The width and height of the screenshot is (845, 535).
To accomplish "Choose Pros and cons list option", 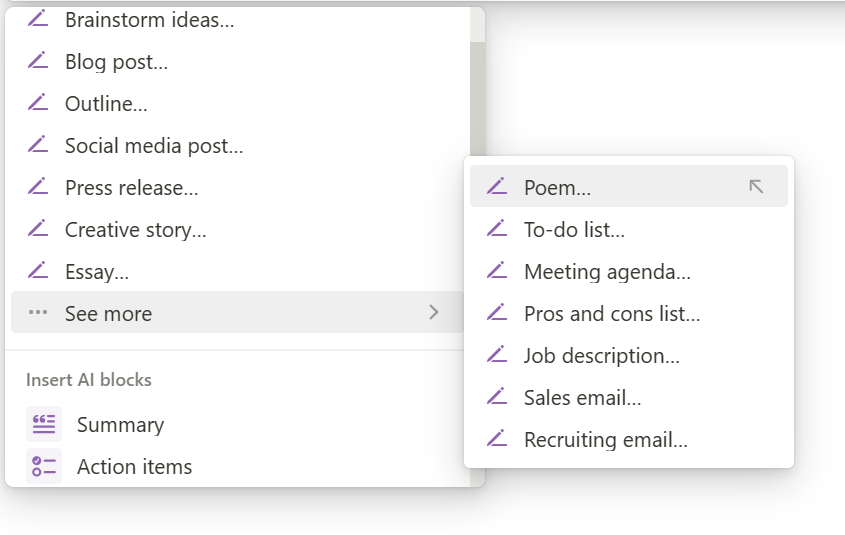I will point(611,313).
